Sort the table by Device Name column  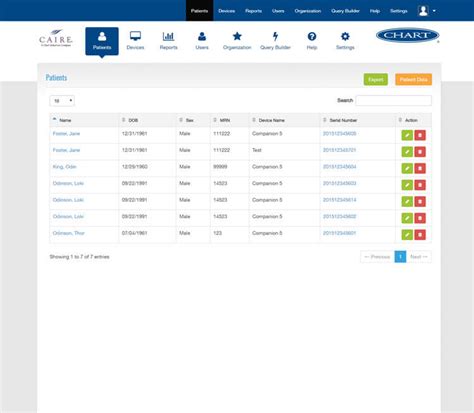(x=284, y=120)
